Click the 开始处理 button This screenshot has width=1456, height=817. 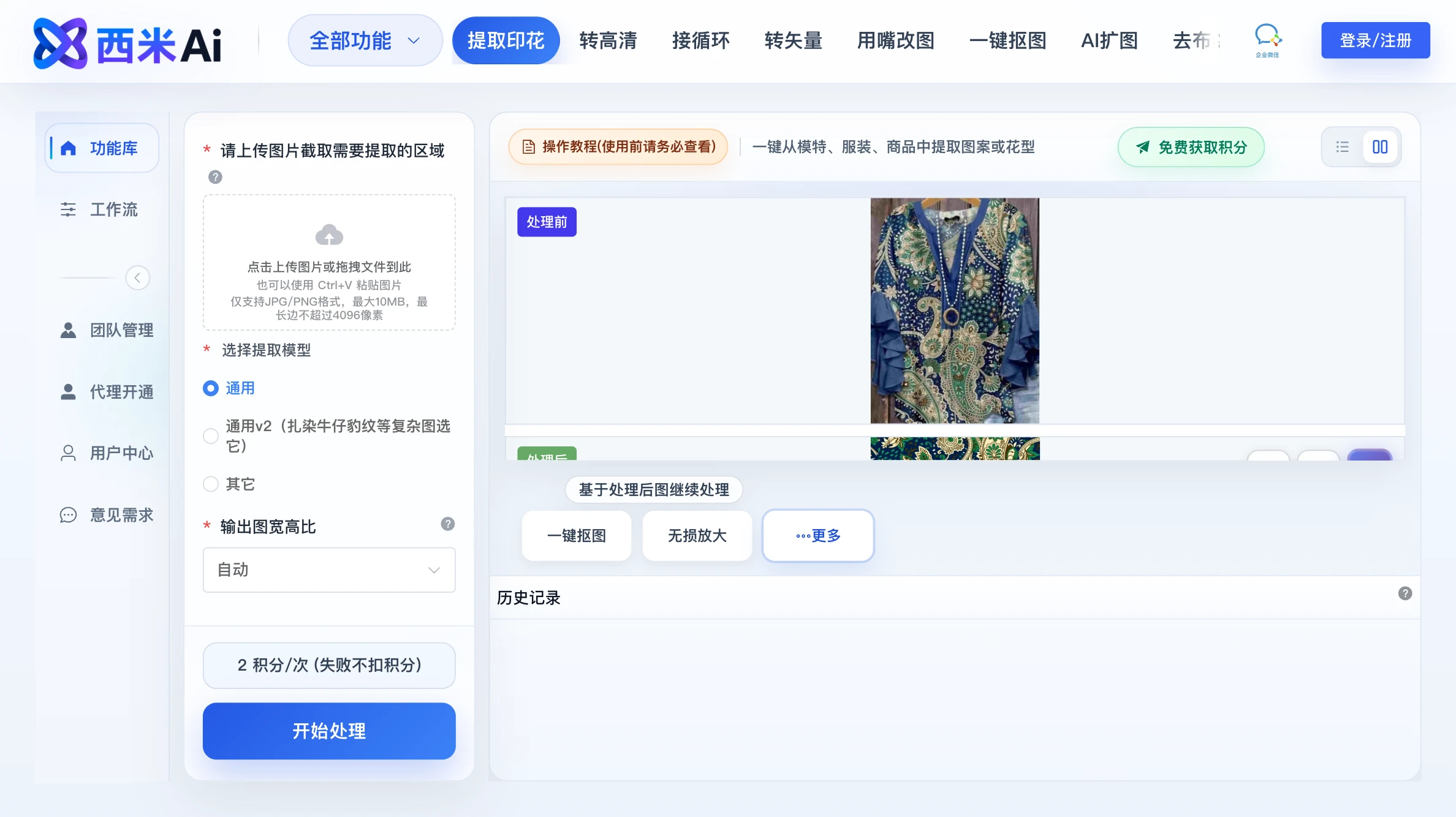[329, 731]
